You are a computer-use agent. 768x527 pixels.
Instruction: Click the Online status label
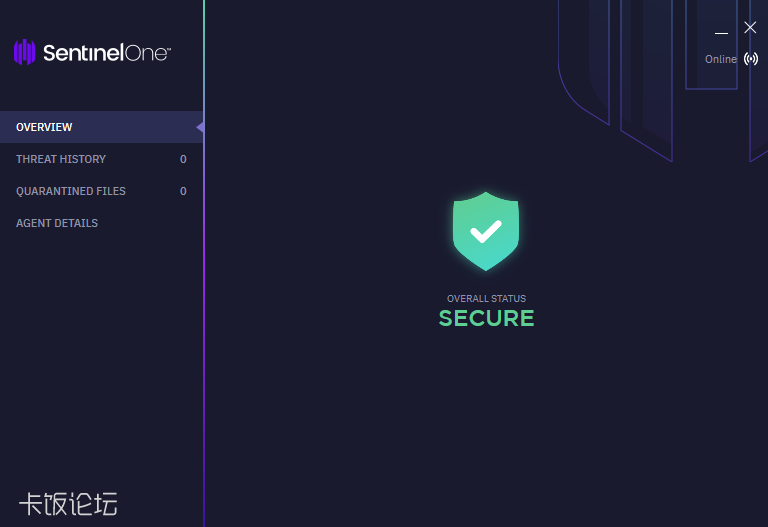point(720,59)
